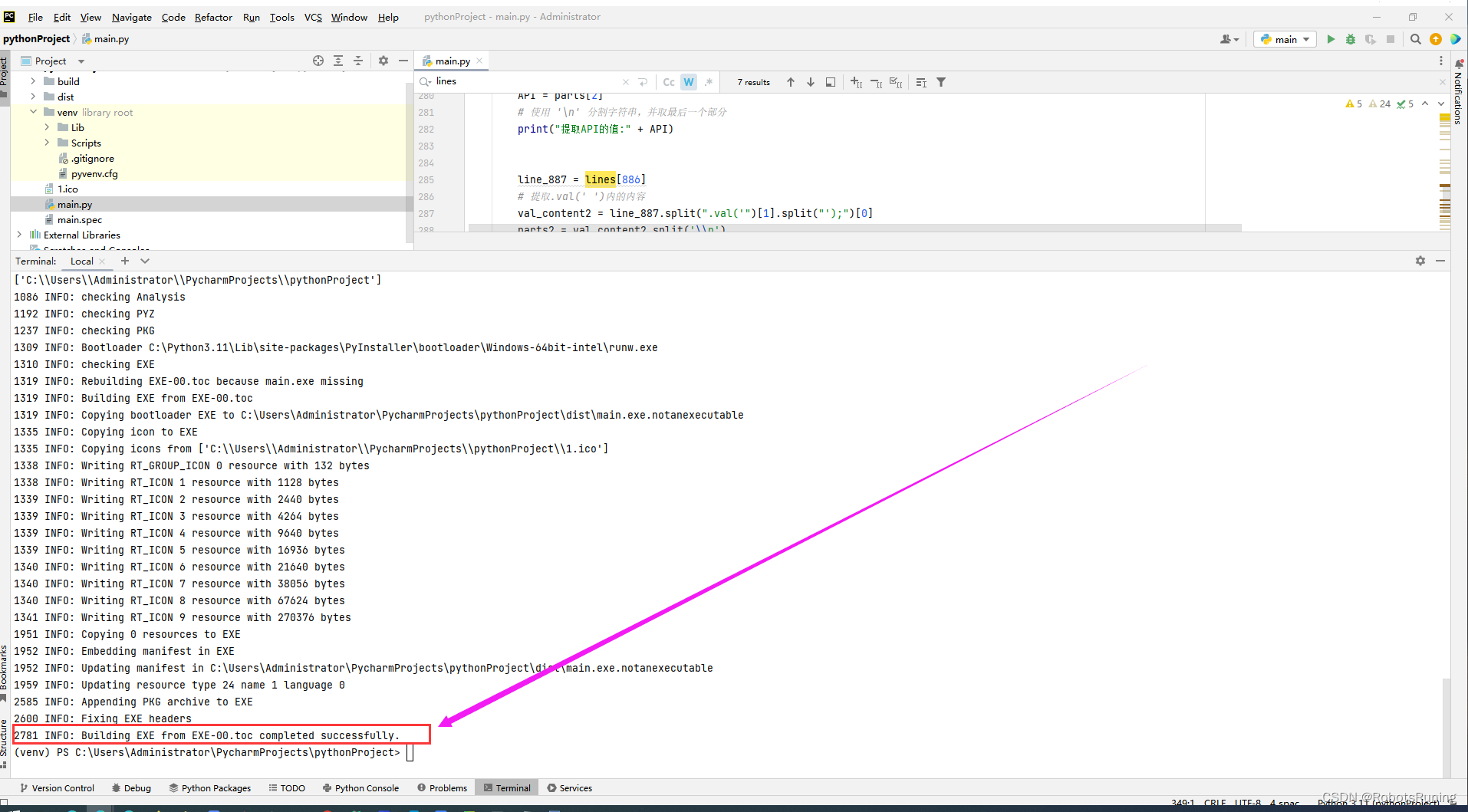
Task: Expand External Libraries node
Action: 19,235
